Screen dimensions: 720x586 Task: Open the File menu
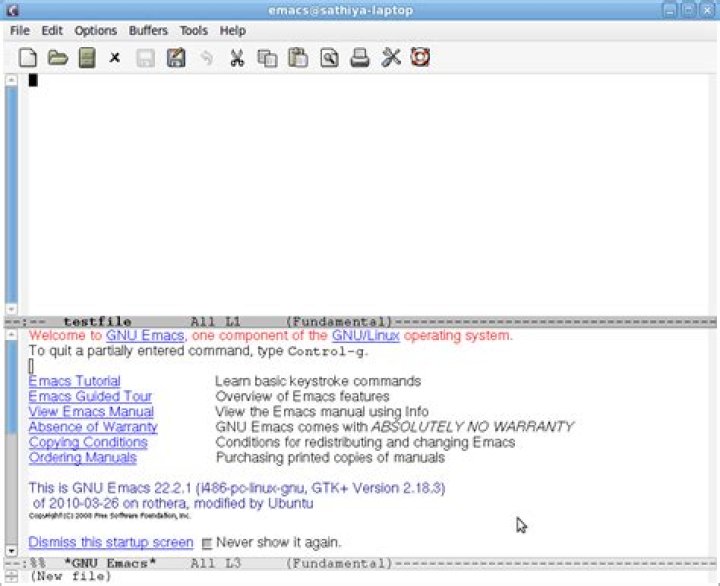(20, 31)
